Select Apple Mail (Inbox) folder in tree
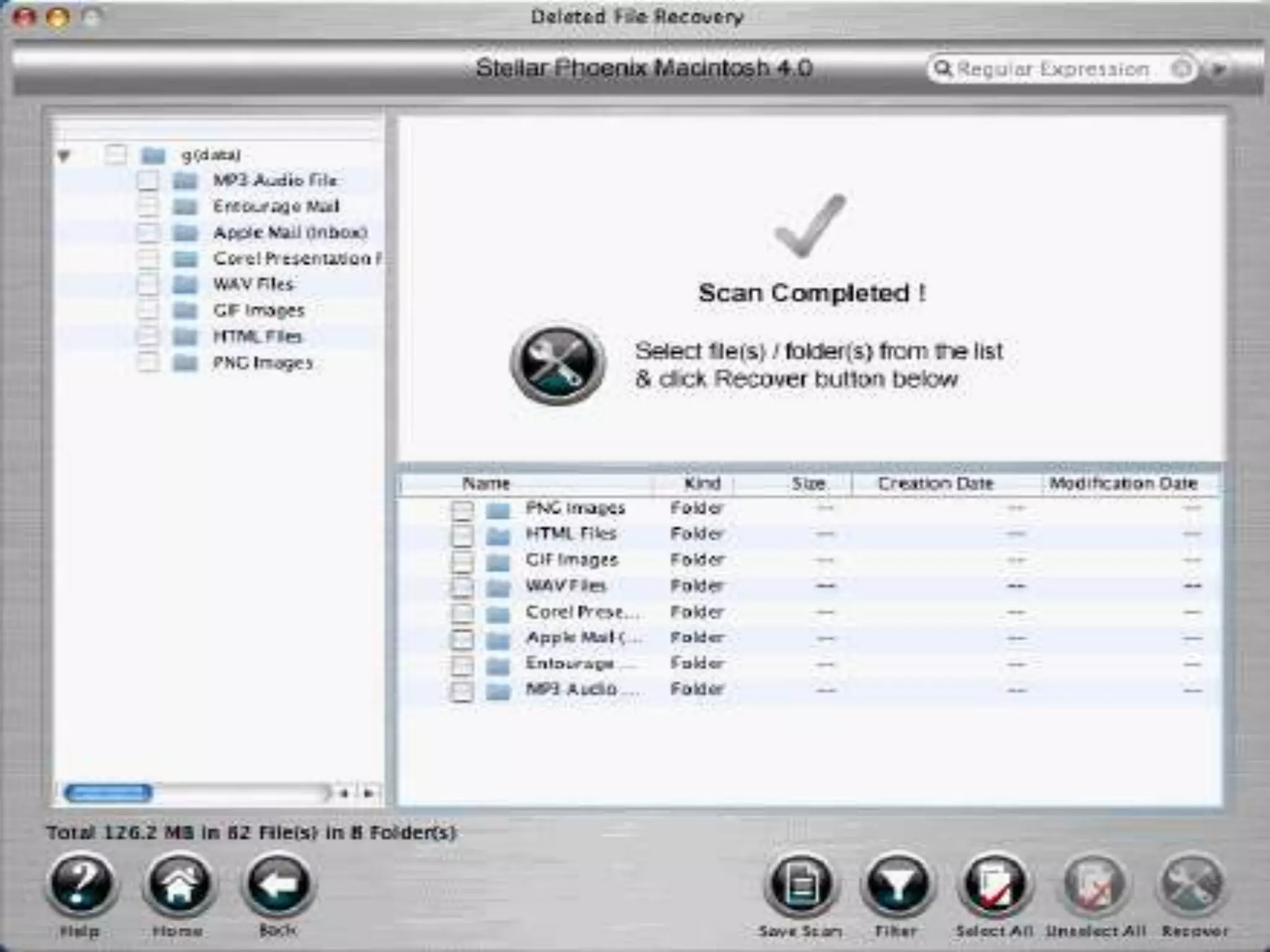The image size is (1270, 952). pyautogui.click(x=290, y=232)
